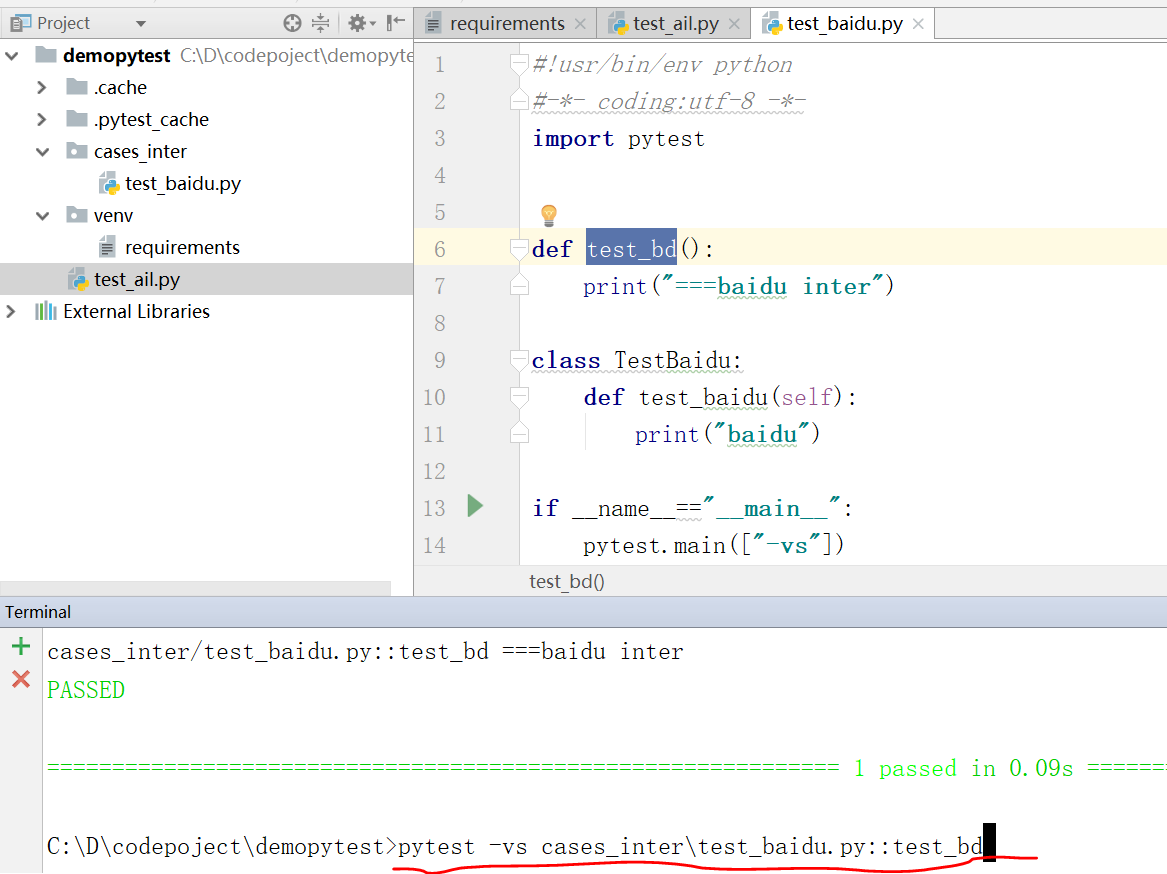
Task: Click the test_bd() breadcrumb below the editor
Action: tap(566, 581)
